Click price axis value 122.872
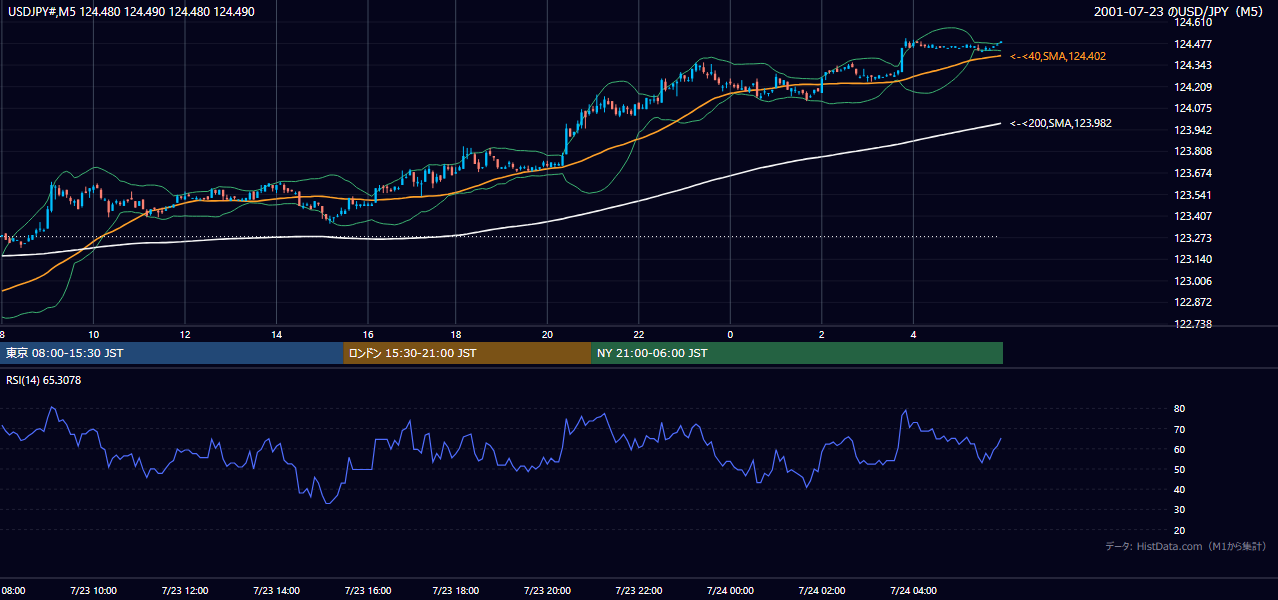This screenshot has width=1278, height=600. tap(1193, 302)
